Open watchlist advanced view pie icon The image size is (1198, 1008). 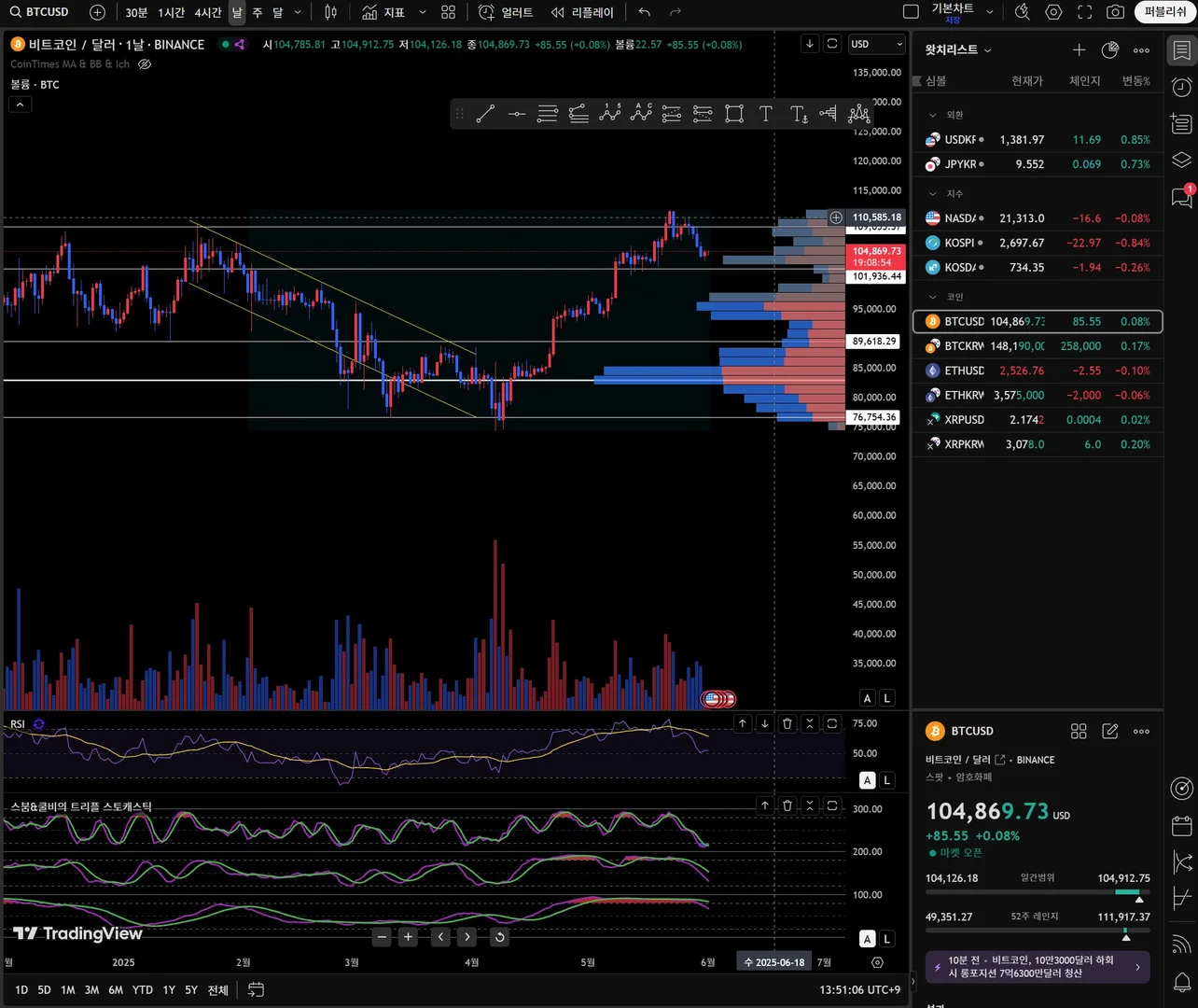click(1109, 50)
